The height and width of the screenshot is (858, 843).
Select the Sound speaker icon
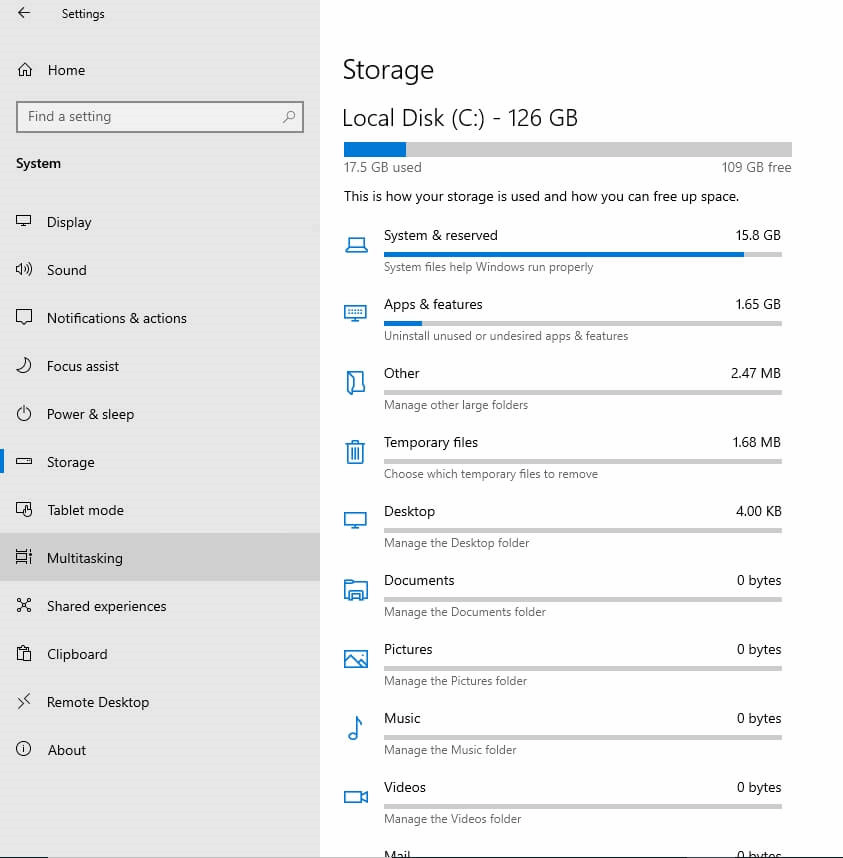(22, 270)
